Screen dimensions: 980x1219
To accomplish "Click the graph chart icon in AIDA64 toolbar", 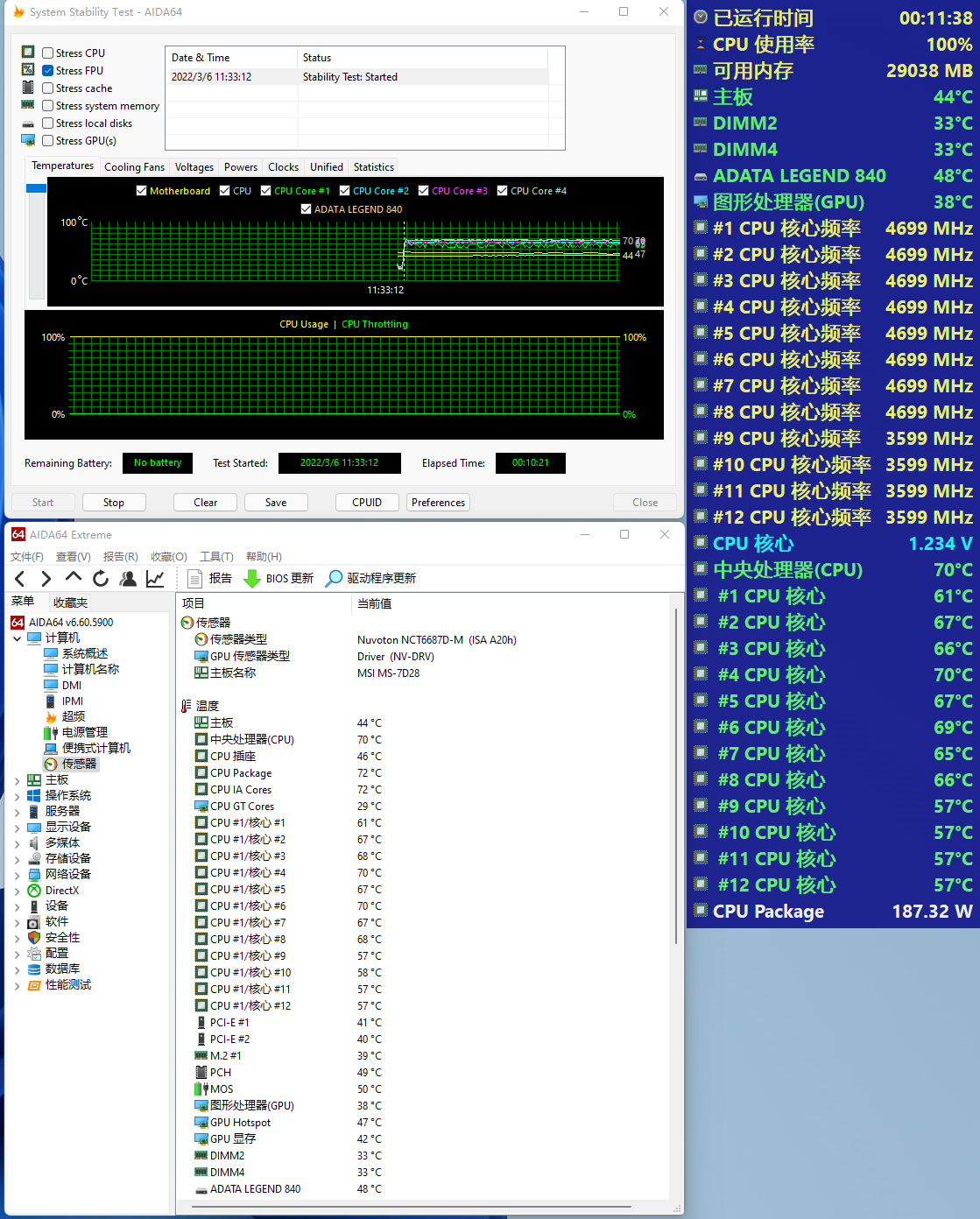I will pyautogui.click(x=155, y=579).
